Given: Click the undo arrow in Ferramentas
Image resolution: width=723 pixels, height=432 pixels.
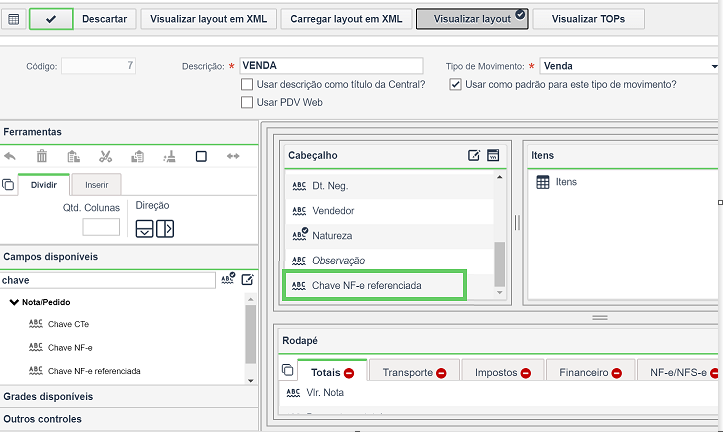Looking at the screenshot, I should [x=10, y=156].
